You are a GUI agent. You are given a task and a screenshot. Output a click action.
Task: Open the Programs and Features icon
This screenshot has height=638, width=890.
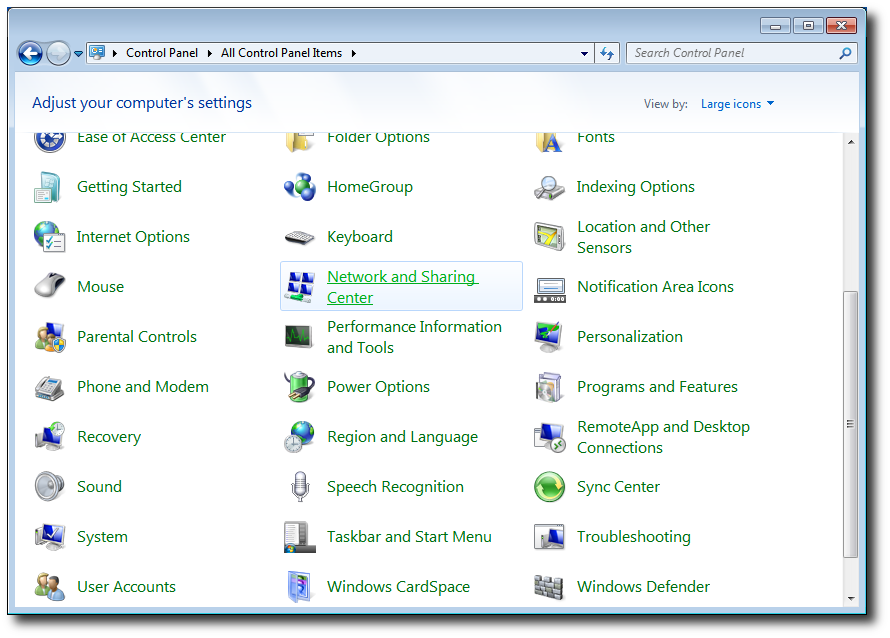[x=549, y=387]
